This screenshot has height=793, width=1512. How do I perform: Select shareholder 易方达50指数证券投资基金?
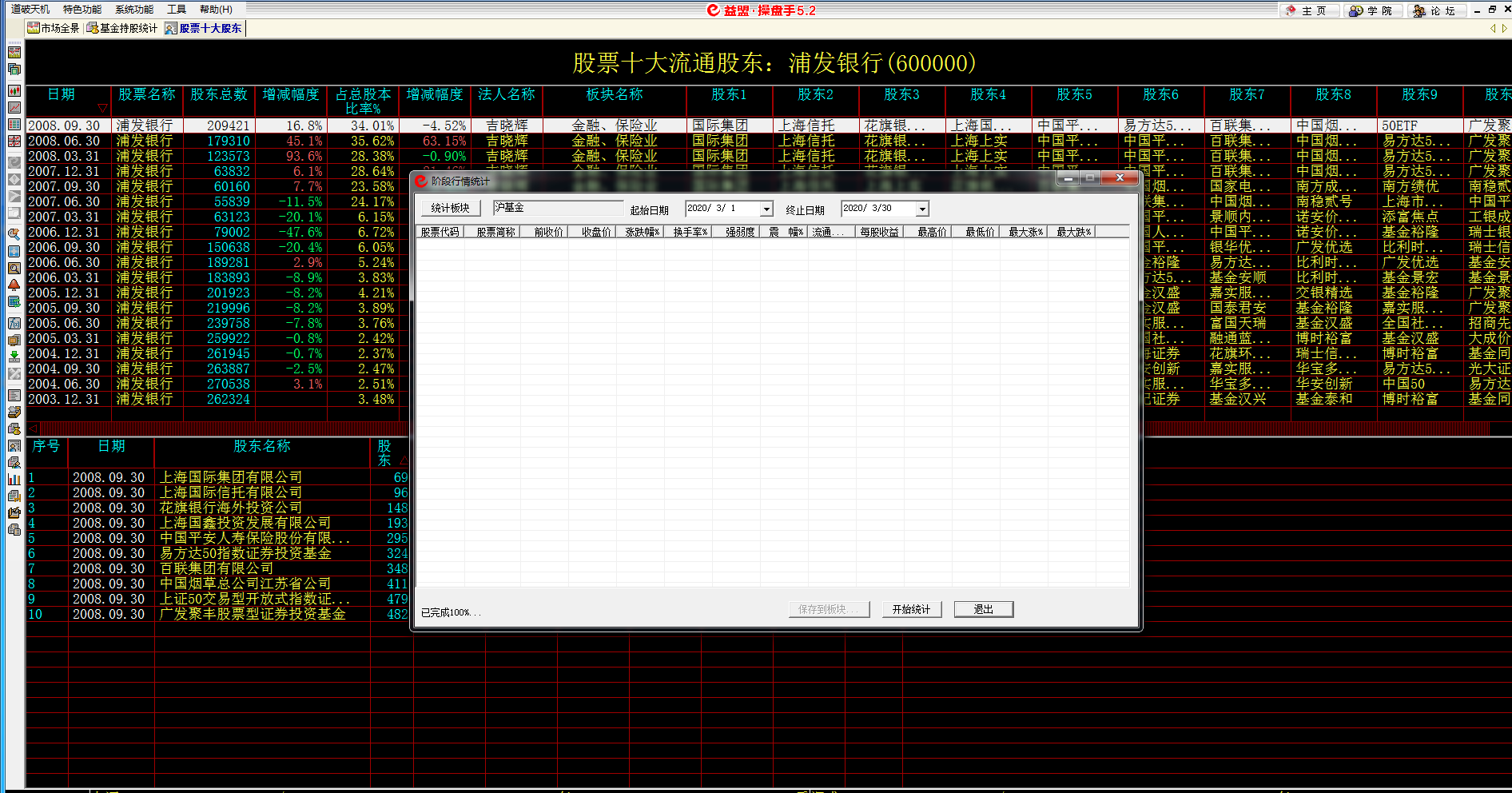[x=245, y=553]
